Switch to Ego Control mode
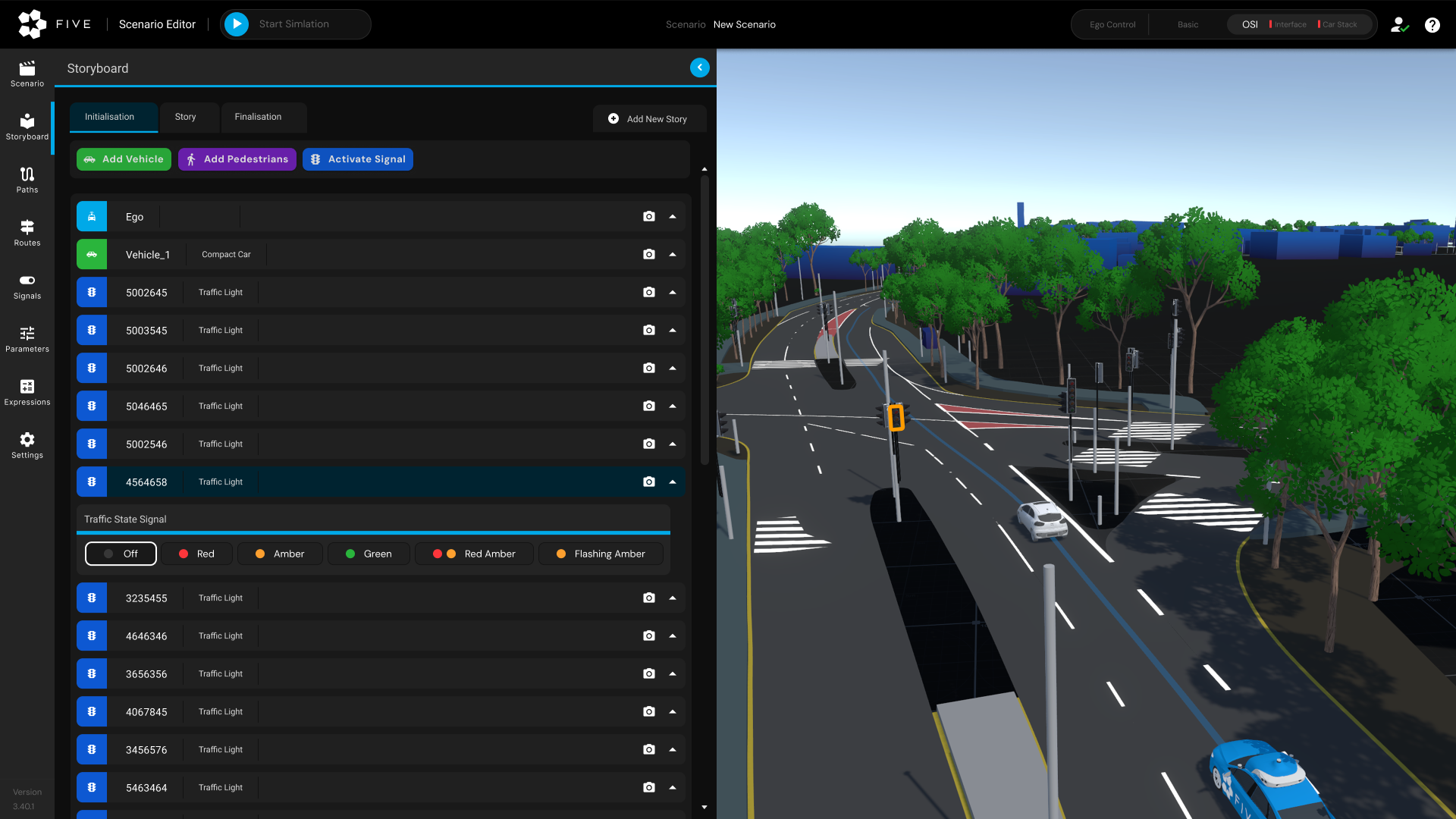This screenshot has height=819, width=1456. click(x=1112, y=24)
